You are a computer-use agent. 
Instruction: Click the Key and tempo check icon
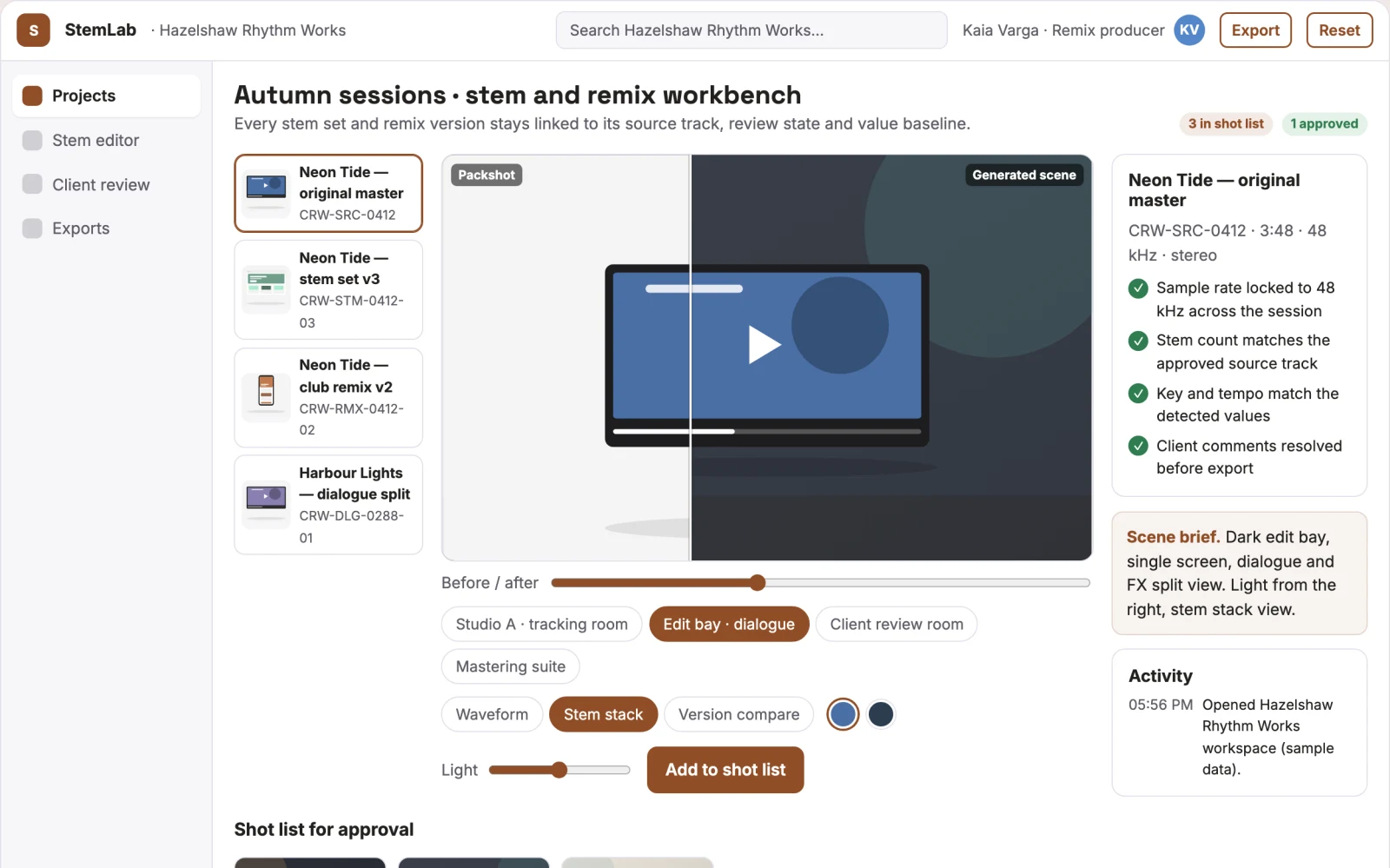[1138, 394]
